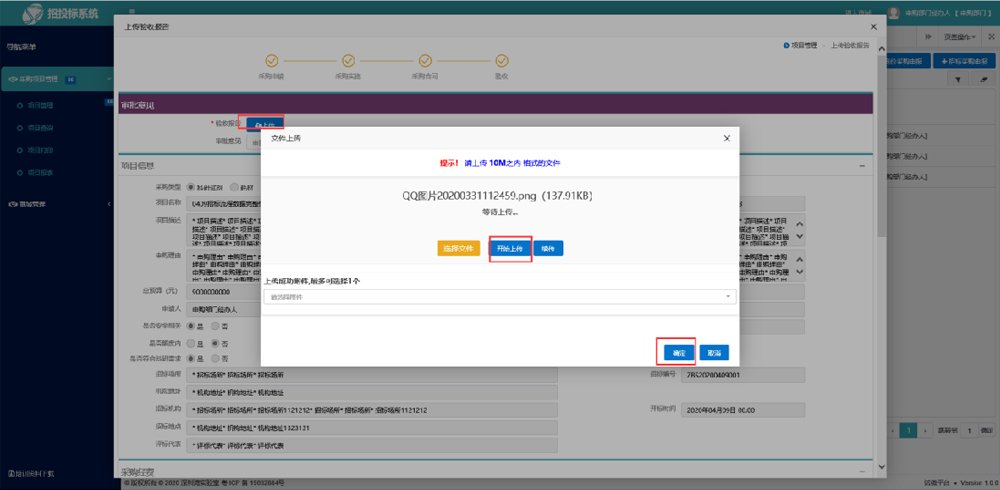Viewport: 1000px width, 490px height.
Task: Click the filter funnel icon
Action: (959, 79)
